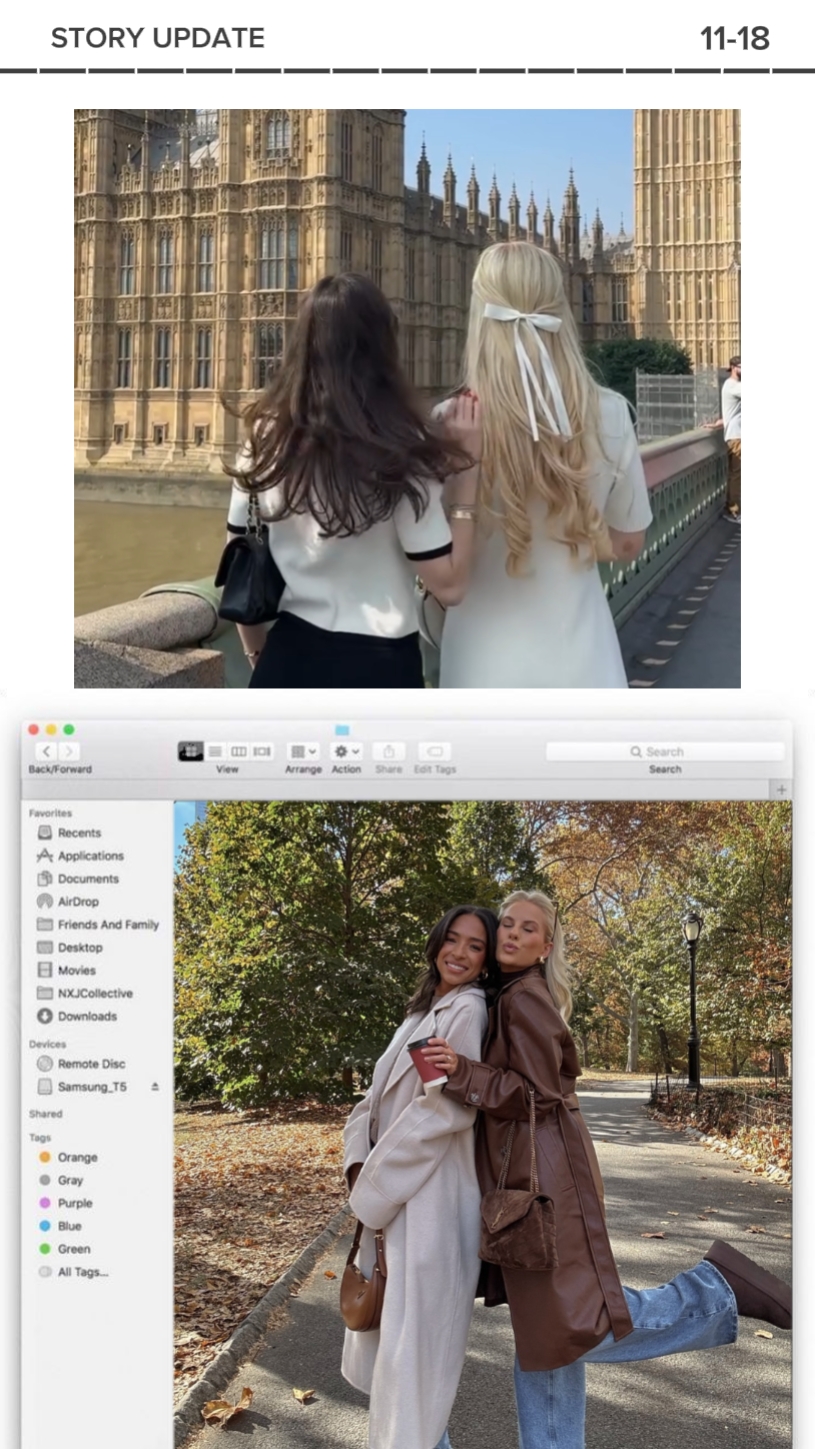Click the Back arrow in Finder toolbar
The width and height of the screenshot is (815, 1449).
(47, 751)
